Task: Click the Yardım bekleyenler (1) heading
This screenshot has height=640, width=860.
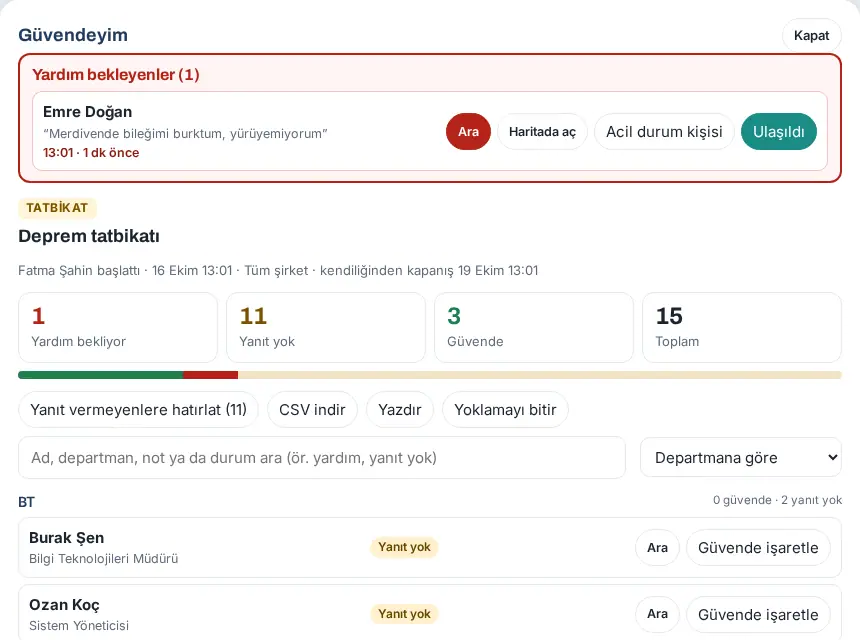Action: 116,75
